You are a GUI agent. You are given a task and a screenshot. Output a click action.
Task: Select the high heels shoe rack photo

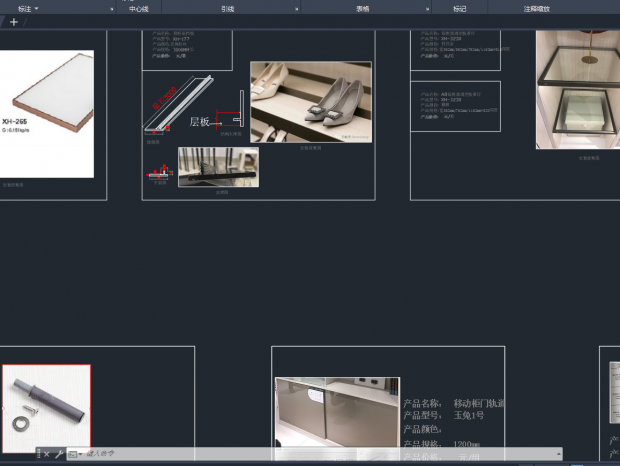(x=310, y=101)
